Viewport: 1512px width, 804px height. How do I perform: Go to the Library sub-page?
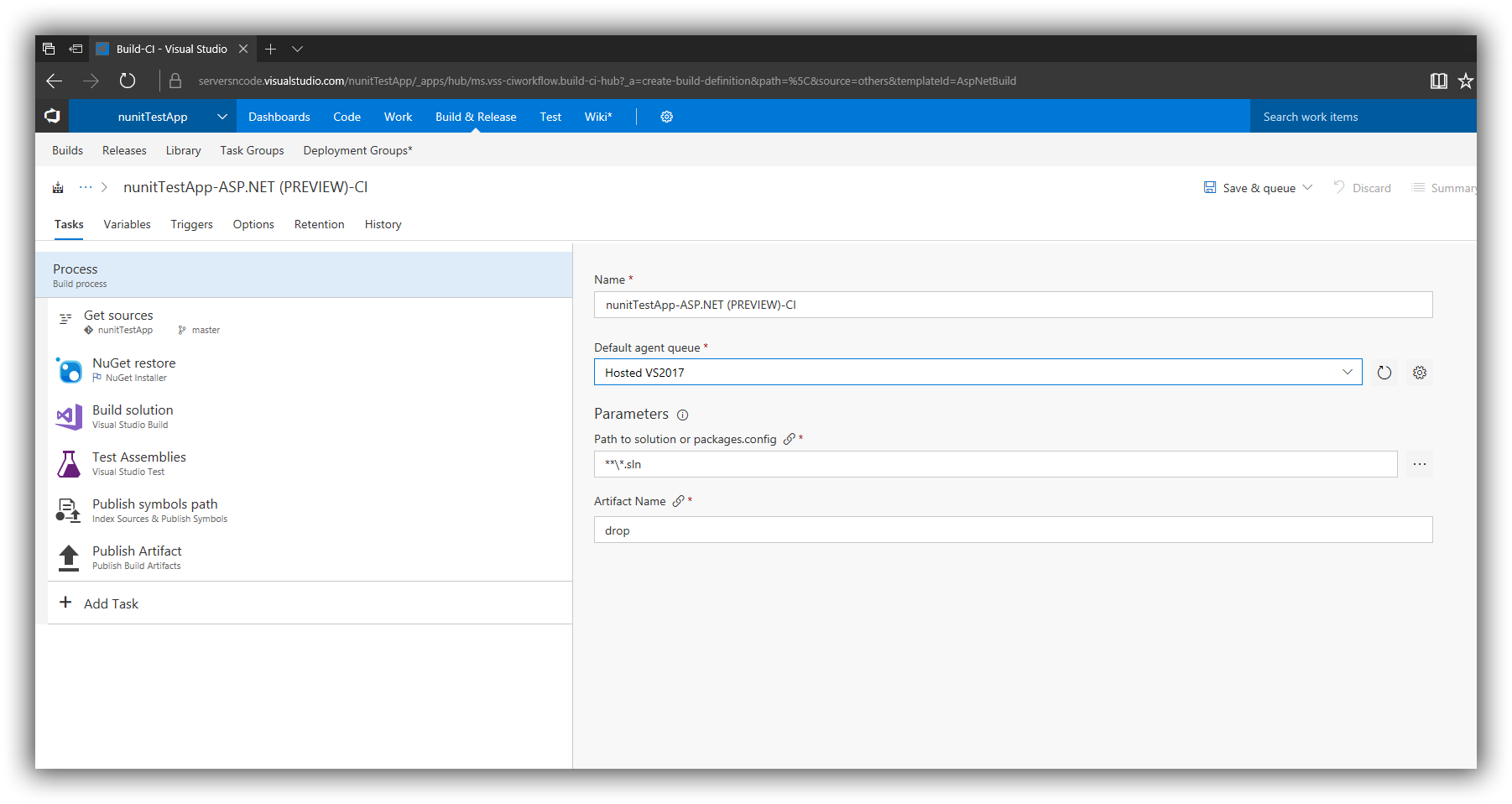pyautogui.click(x=183, y=150)
